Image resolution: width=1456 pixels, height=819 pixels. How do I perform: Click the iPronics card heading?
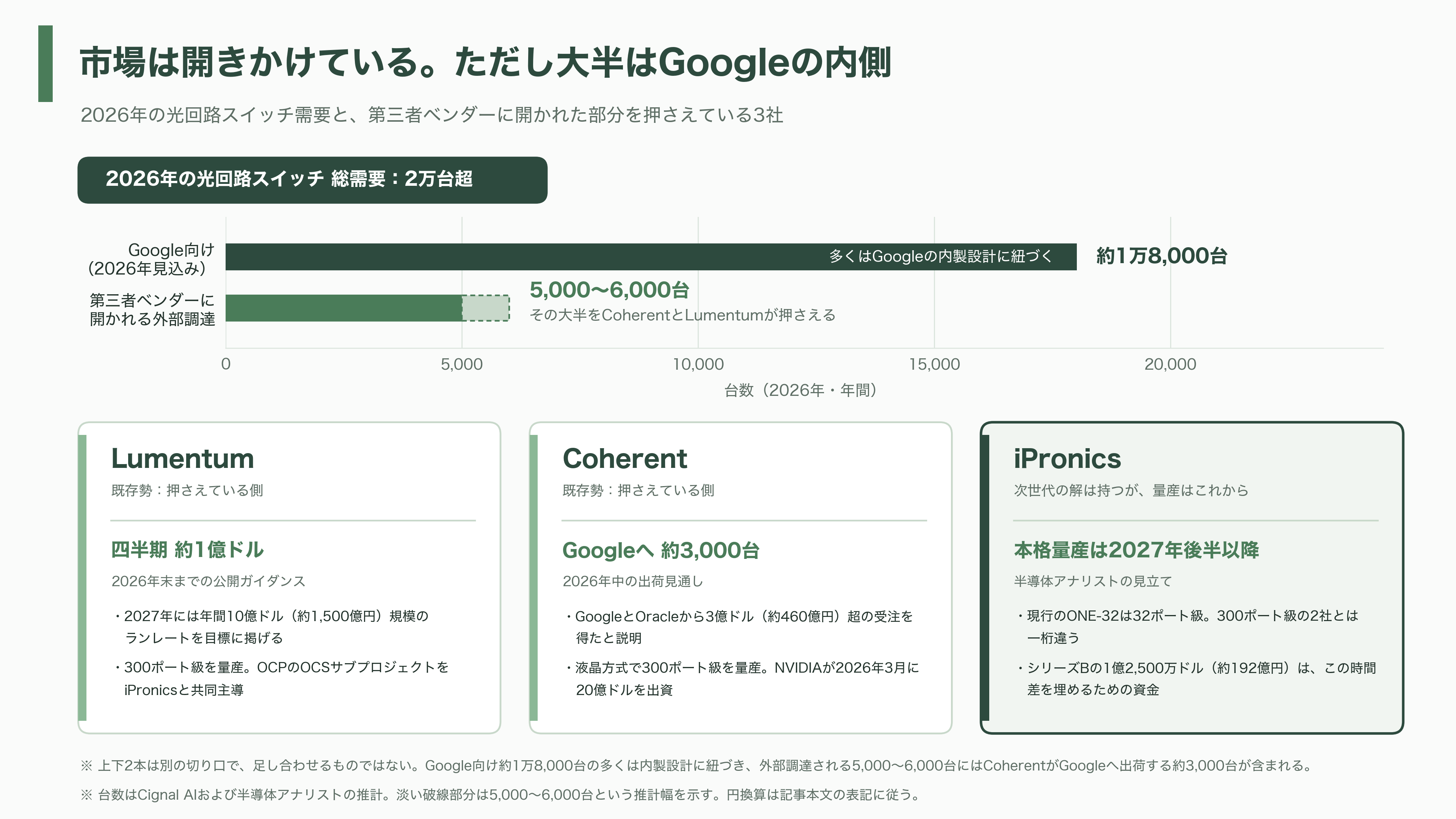(1067, 458)
